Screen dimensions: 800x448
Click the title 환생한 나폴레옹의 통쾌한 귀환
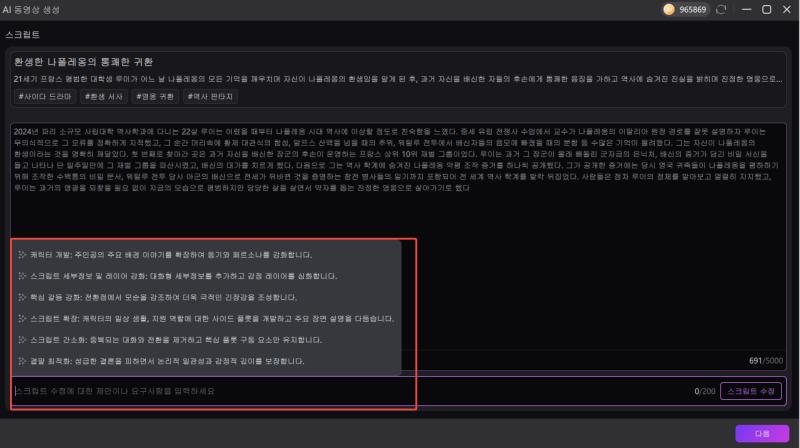coord(84,62)
